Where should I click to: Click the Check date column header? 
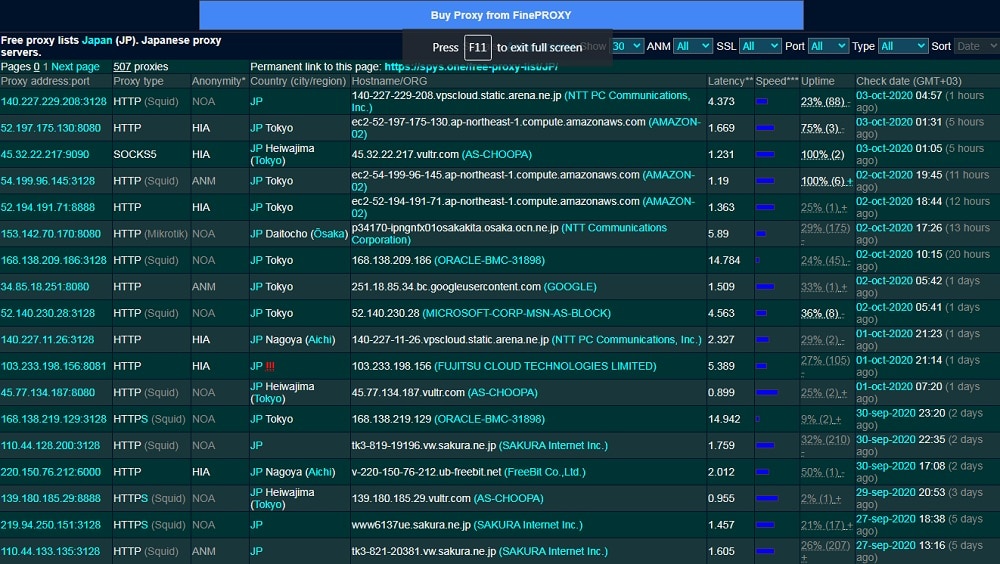[x=909, y=81]
